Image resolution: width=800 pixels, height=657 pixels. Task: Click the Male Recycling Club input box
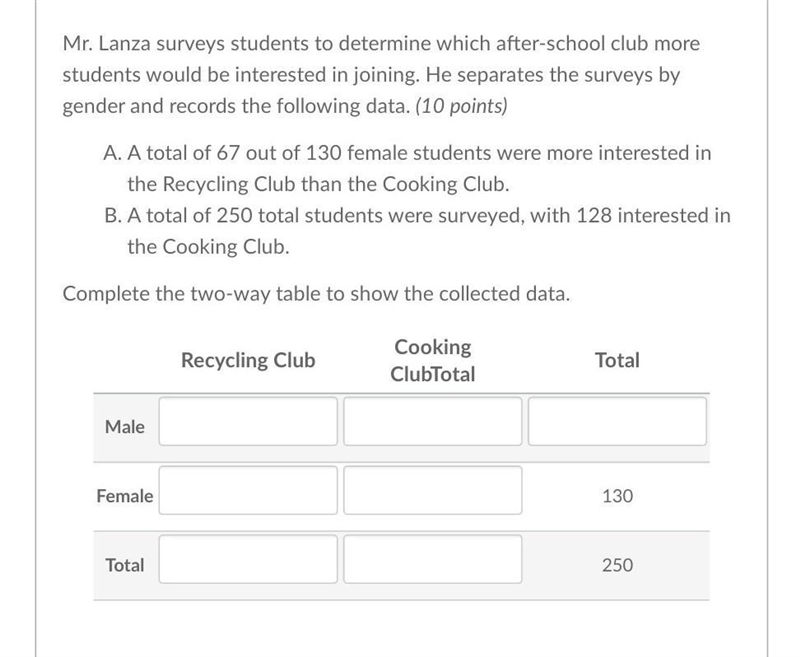point(248,421)
